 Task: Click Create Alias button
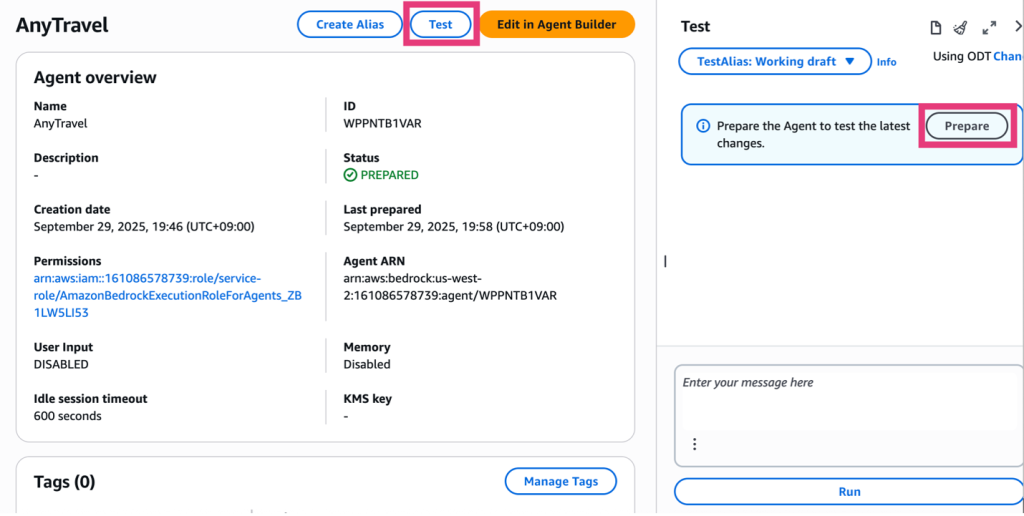point(349,25)
